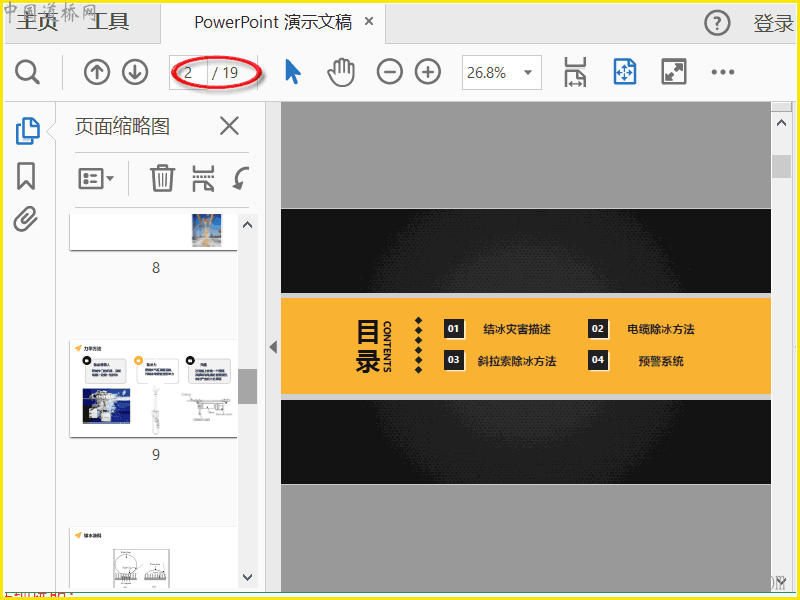Click the / 19 total pages label
The width and height of the screenshot is (800, 600).
coord(225,73)
